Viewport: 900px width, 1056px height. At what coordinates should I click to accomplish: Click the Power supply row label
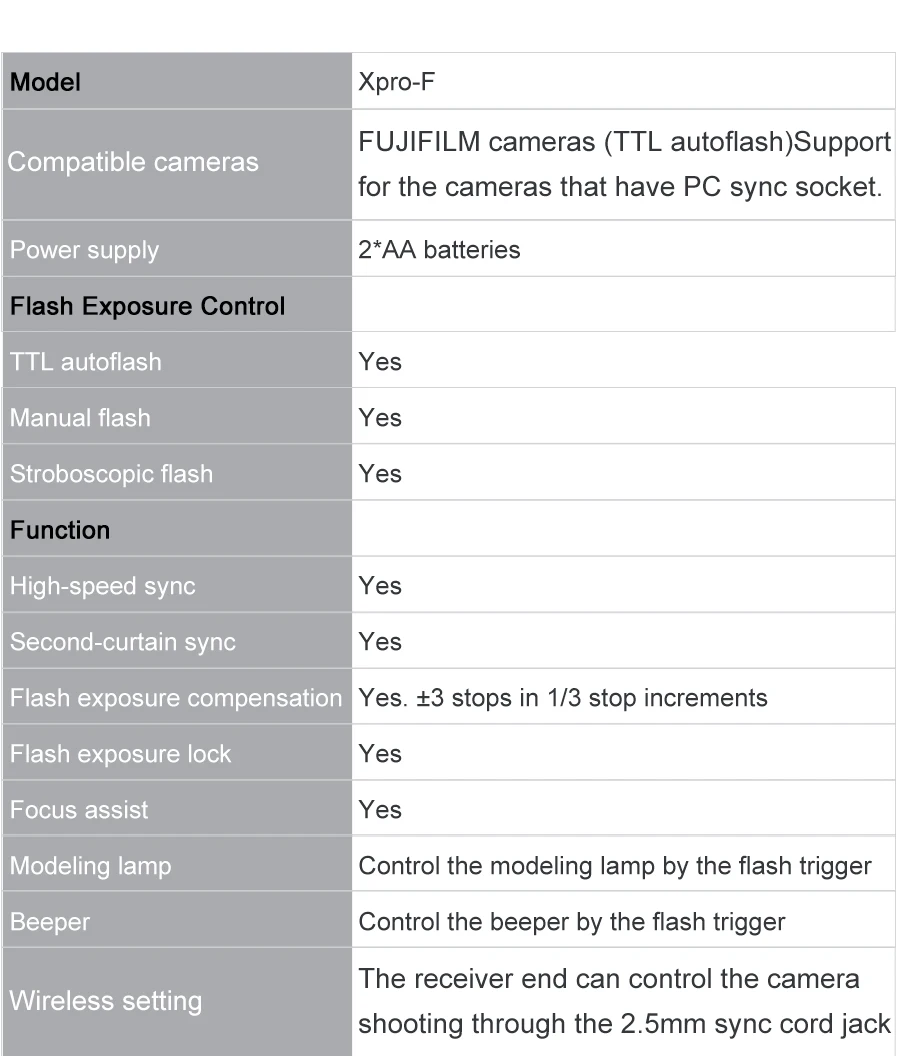84,251
